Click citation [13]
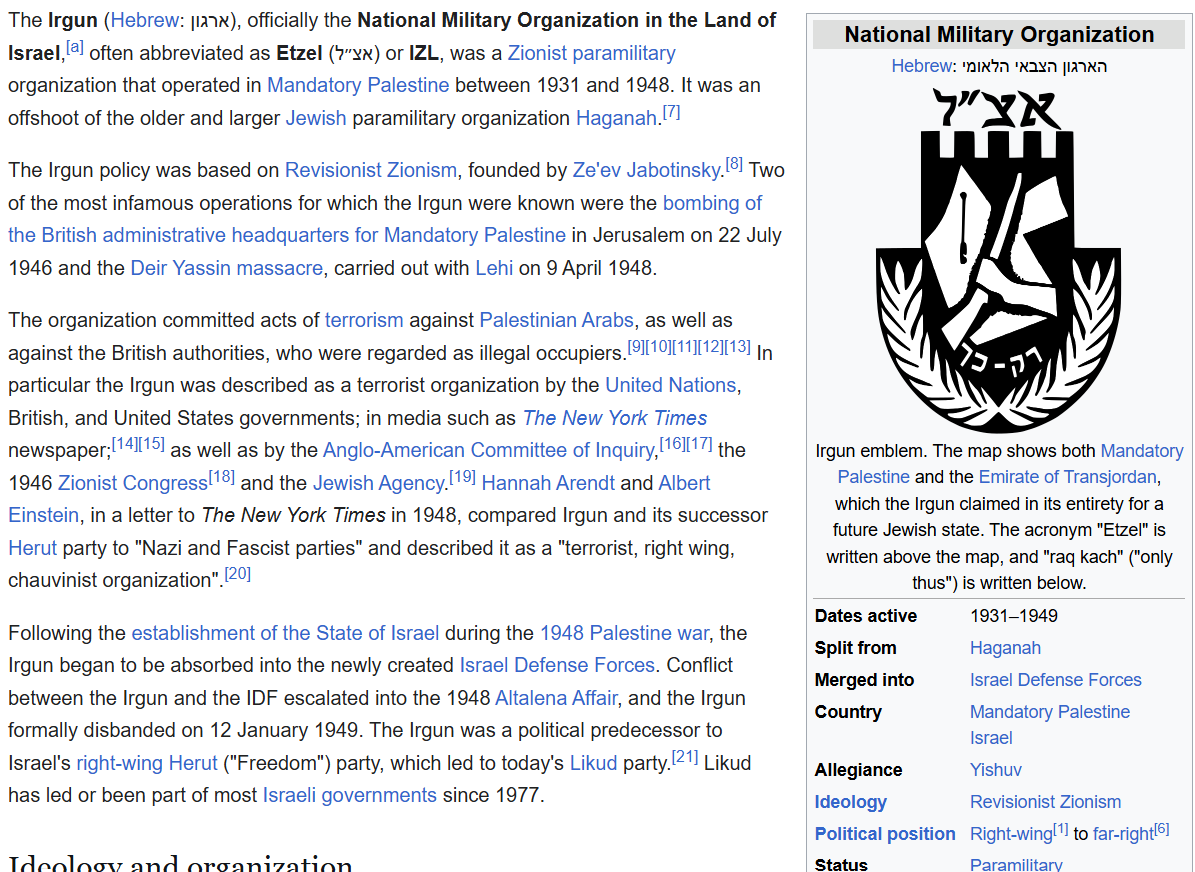 [737, 347]
